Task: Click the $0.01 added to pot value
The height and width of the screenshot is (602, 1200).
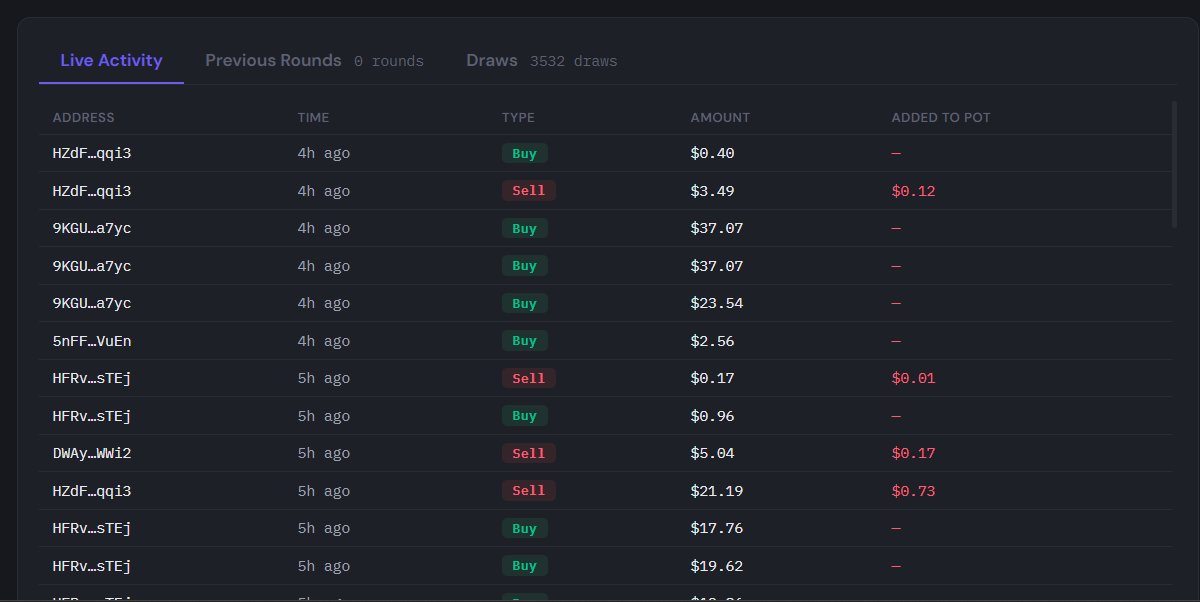Action: pyautogui.click(x=913, y=378)
